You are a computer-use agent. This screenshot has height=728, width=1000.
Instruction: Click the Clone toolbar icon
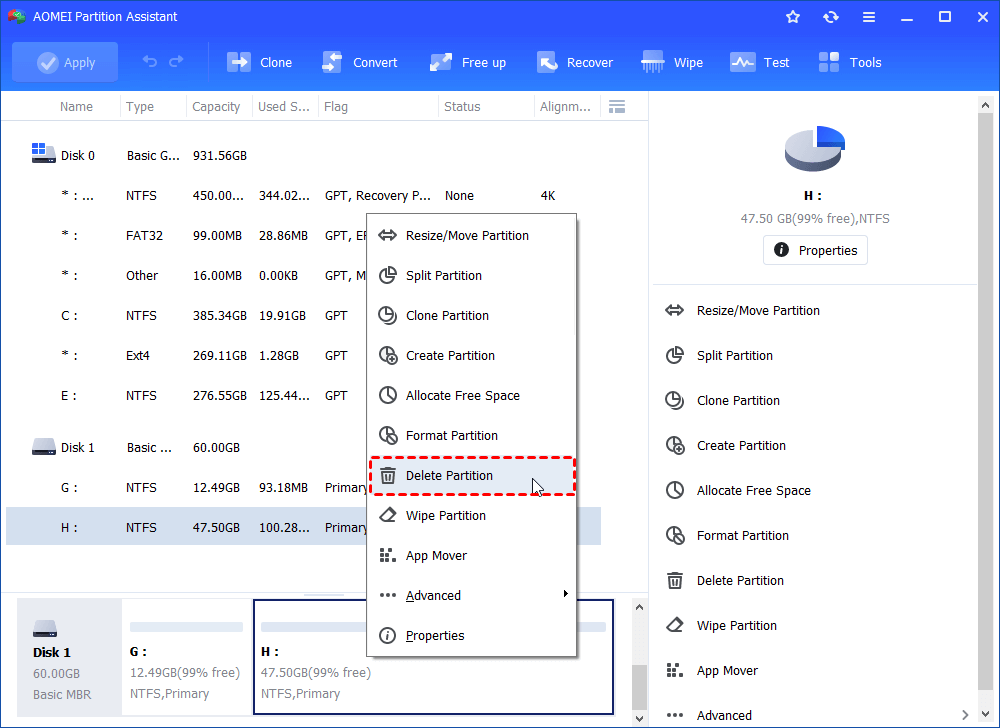click(259, 62)
